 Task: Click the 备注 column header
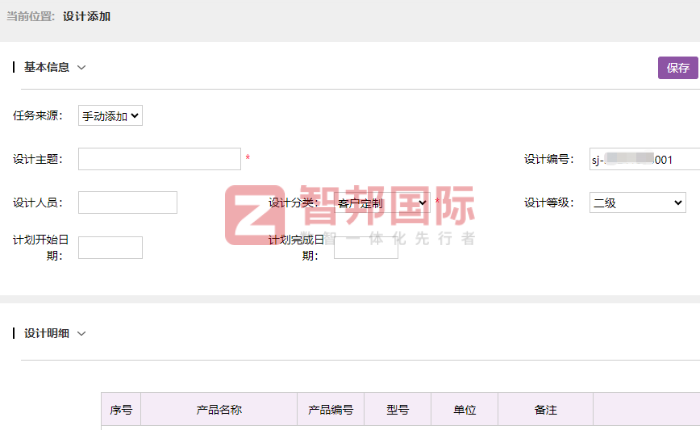[545, 410]
